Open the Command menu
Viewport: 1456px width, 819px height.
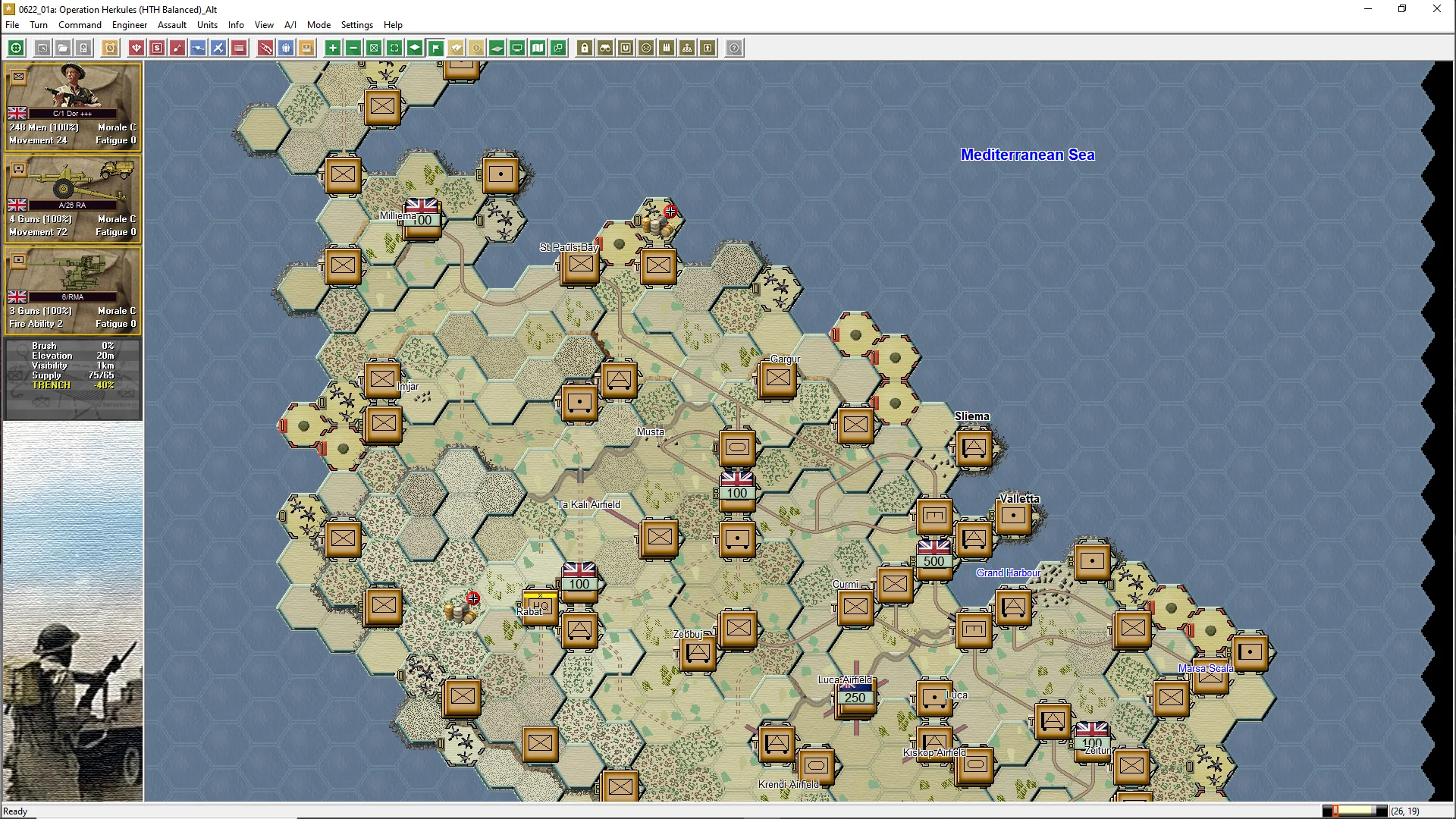80,24
